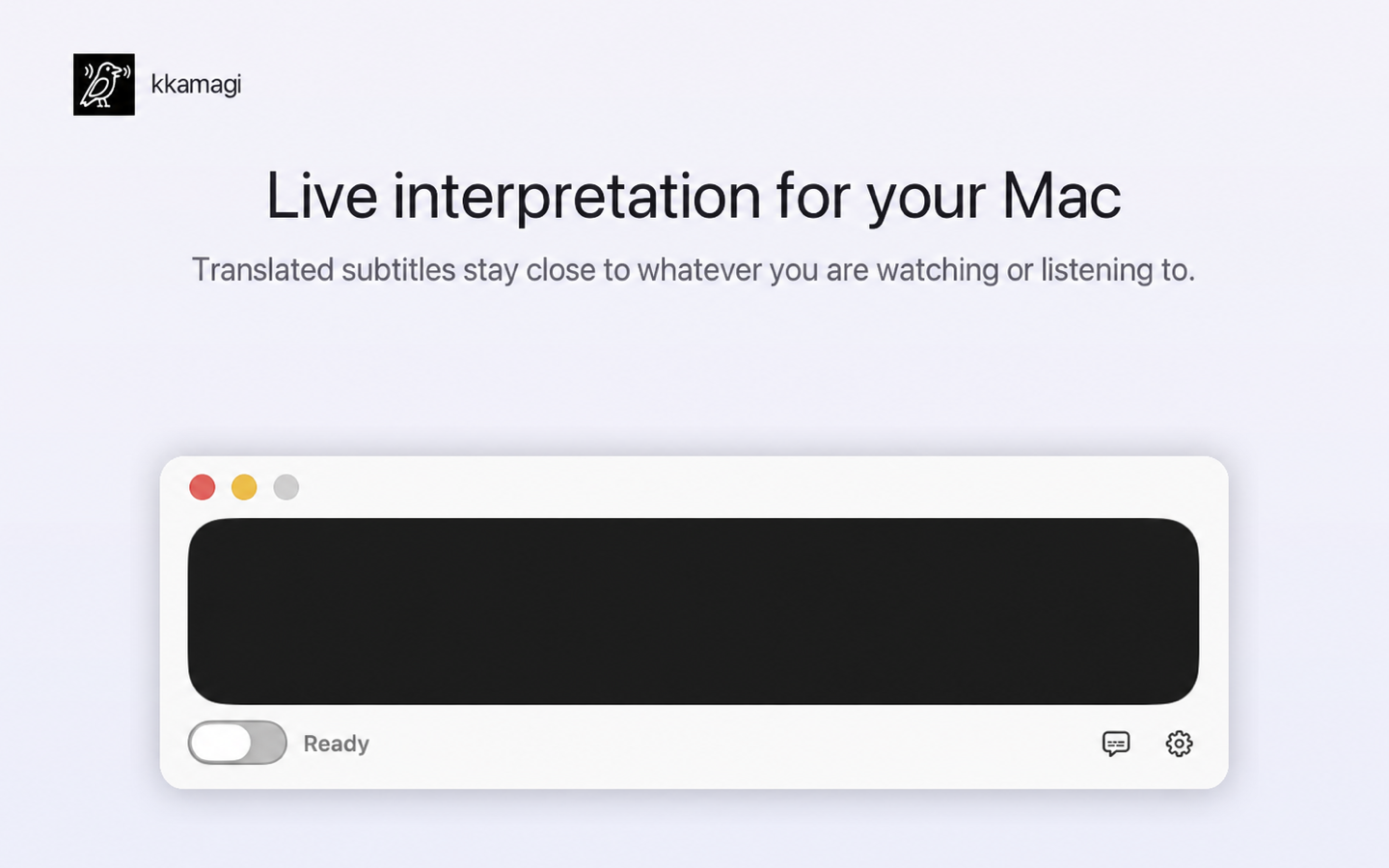
Task: Click the black subtitle display panel
Action: (694, 611)
